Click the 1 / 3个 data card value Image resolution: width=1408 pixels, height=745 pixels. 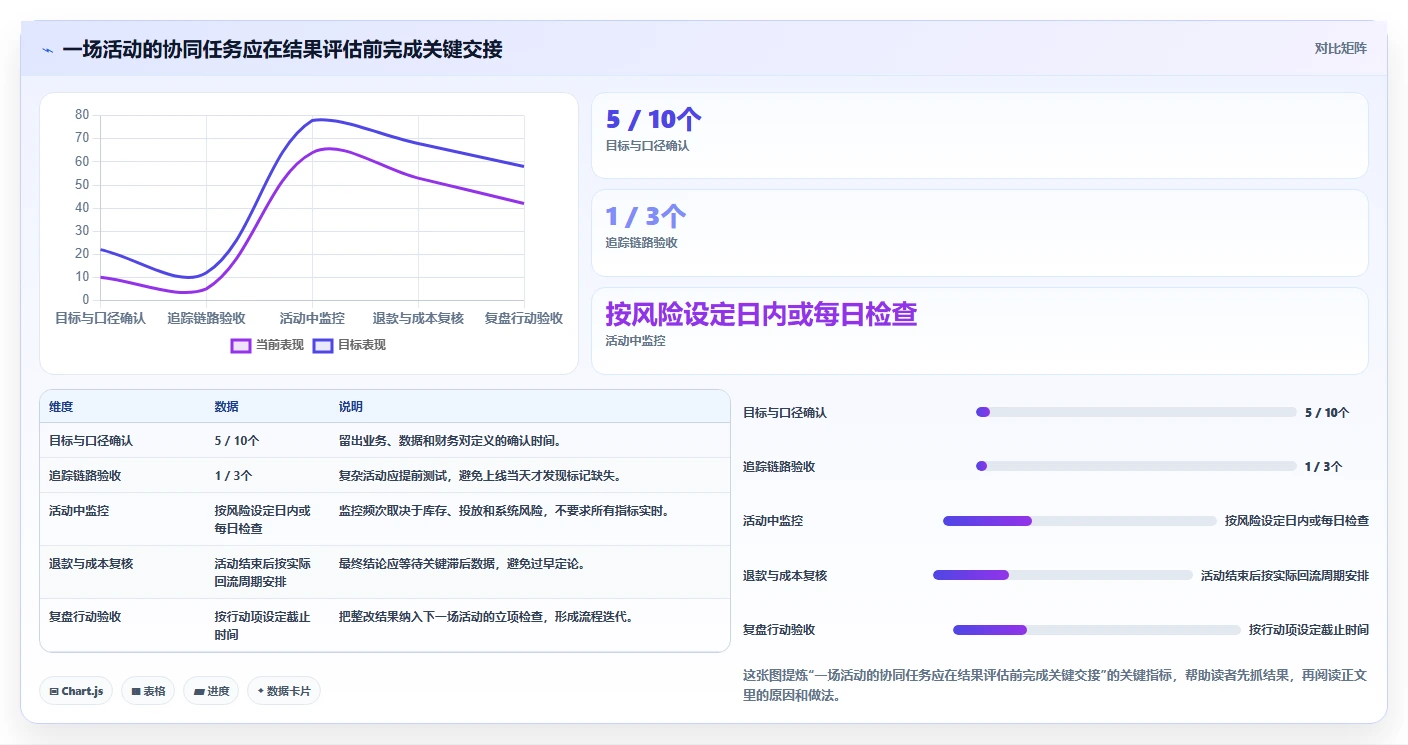(646, 216)
